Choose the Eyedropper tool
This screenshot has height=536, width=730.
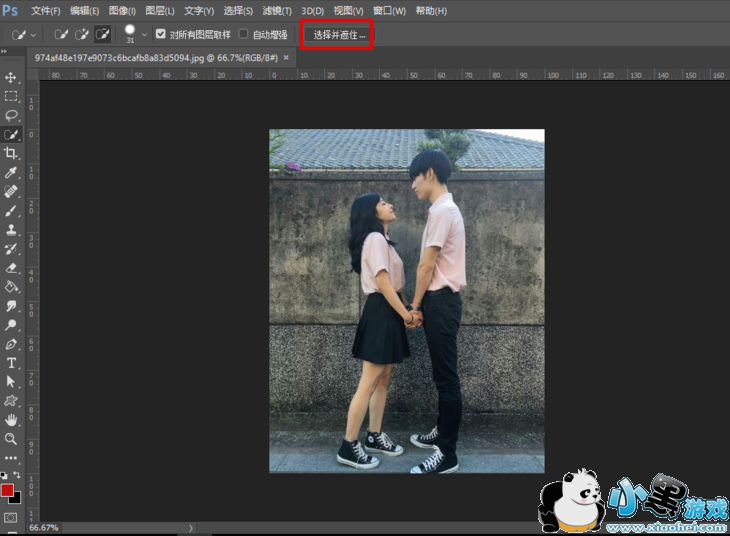(x=11, y=172)
